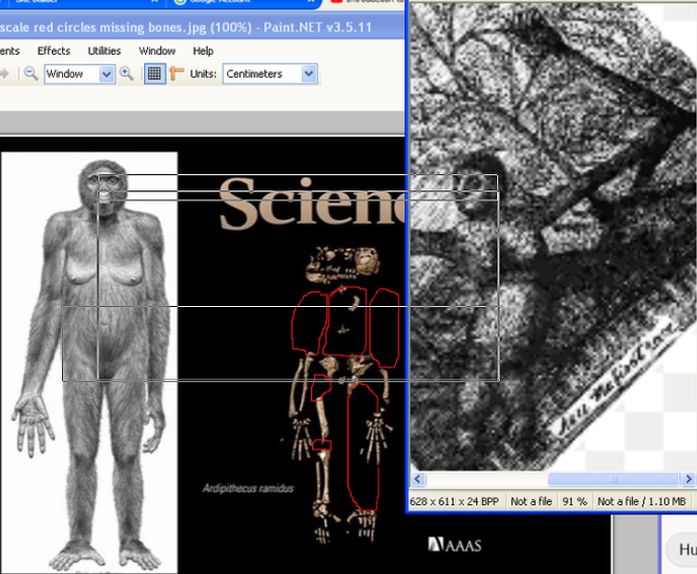Click the 'Not a file / 1.10 MB' status entry
Image resolution: width=697 pixels, height=574 pixels.
[641, 502]
